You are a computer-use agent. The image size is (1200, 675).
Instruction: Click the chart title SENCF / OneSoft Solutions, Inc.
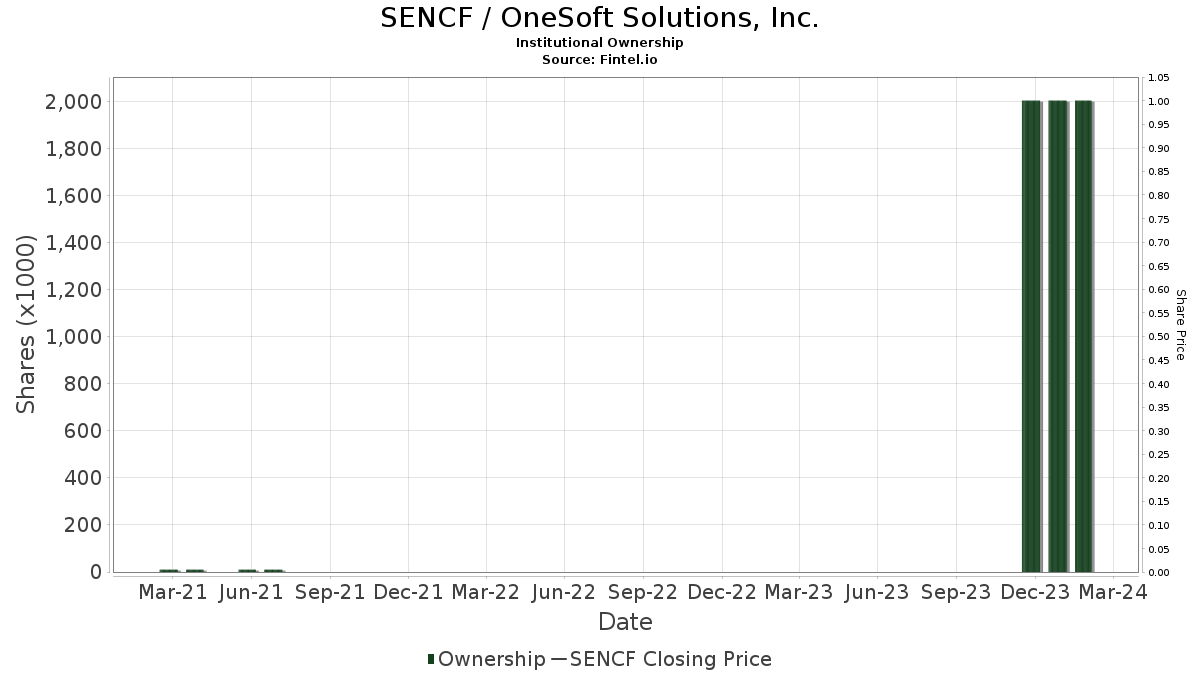[600, 18]
